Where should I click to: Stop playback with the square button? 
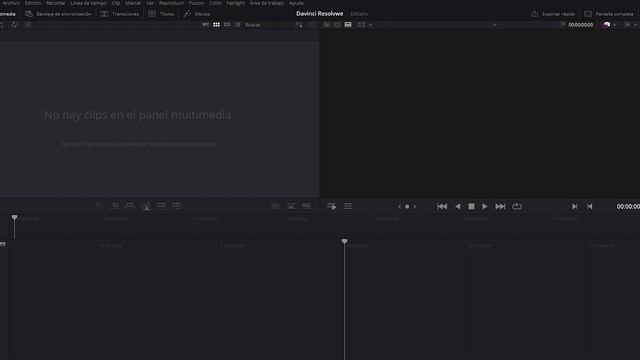pyautogui.click(x=471, y=207)
